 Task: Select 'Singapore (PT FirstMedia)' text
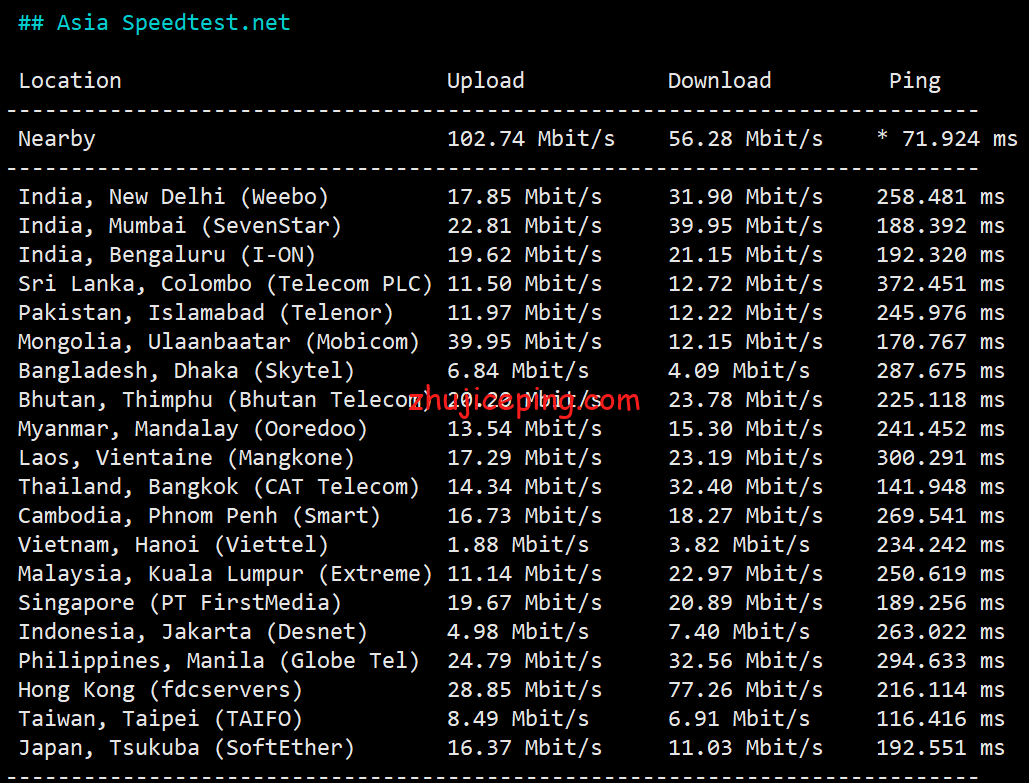pos(180,603)
